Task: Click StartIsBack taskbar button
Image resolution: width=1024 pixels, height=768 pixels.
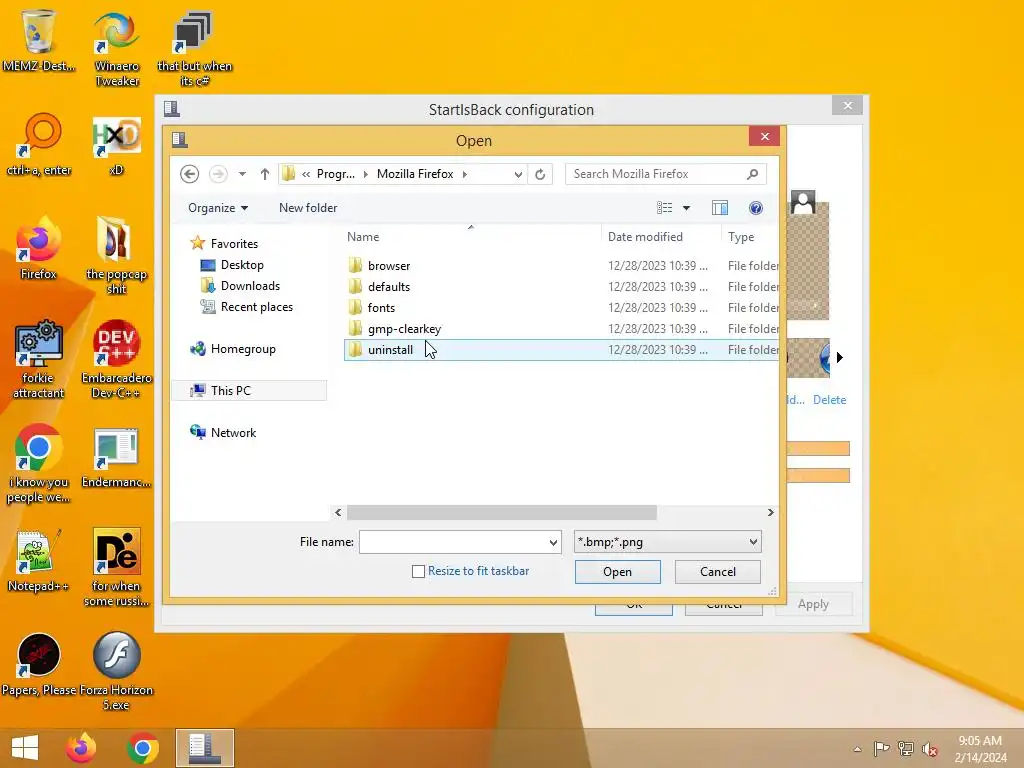Action: pos(204,748)
